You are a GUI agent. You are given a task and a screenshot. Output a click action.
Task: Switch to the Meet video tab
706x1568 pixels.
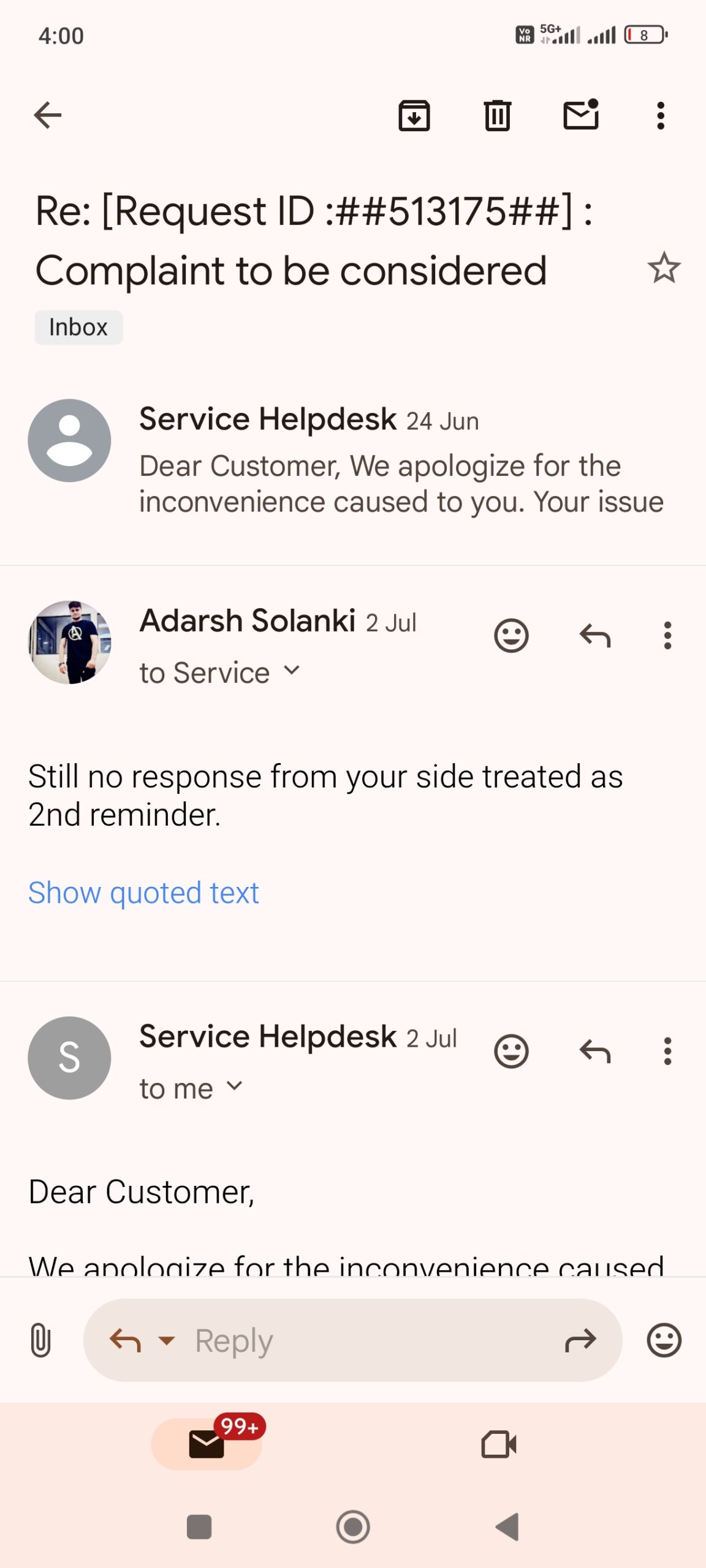(498, 1444)
